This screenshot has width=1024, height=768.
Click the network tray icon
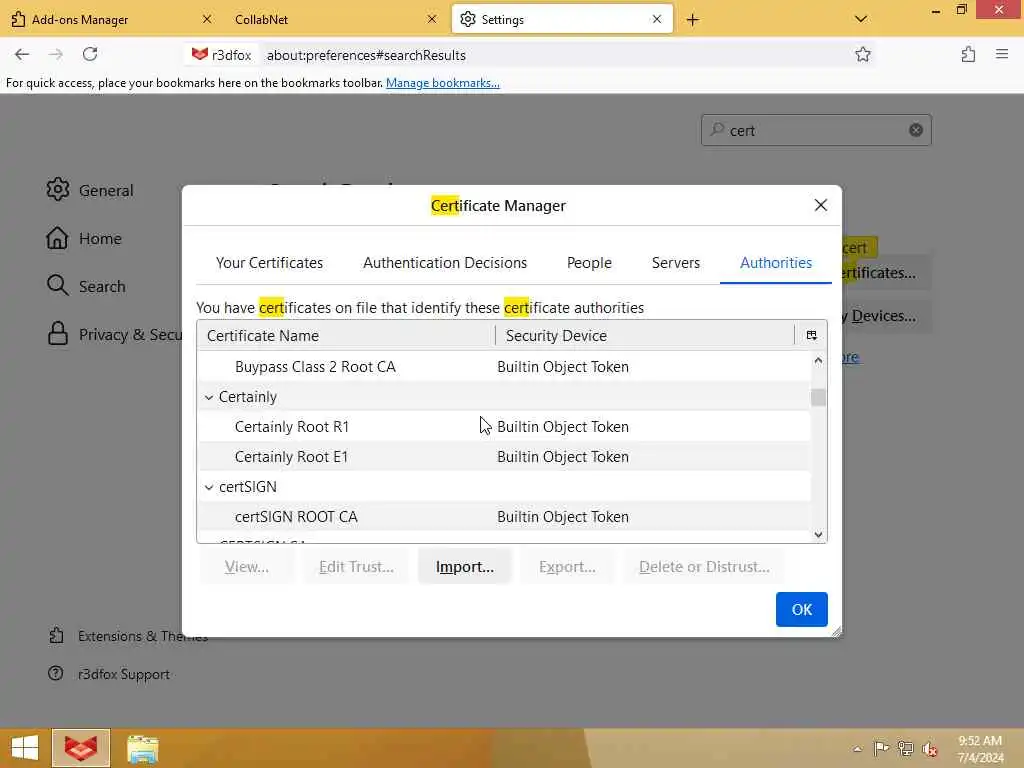[906, 748]
